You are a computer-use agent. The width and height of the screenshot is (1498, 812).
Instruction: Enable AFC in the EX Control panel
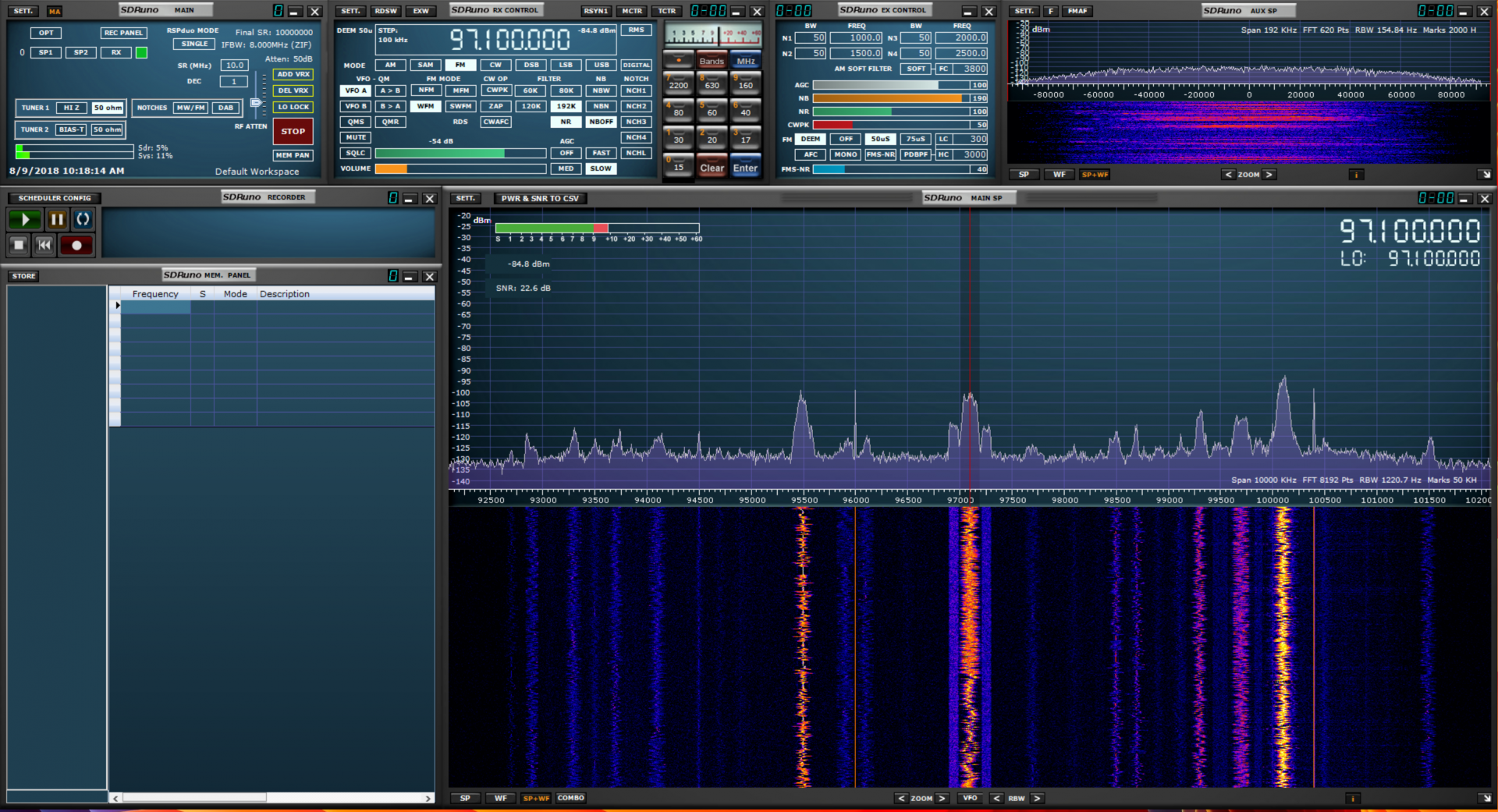811,154
